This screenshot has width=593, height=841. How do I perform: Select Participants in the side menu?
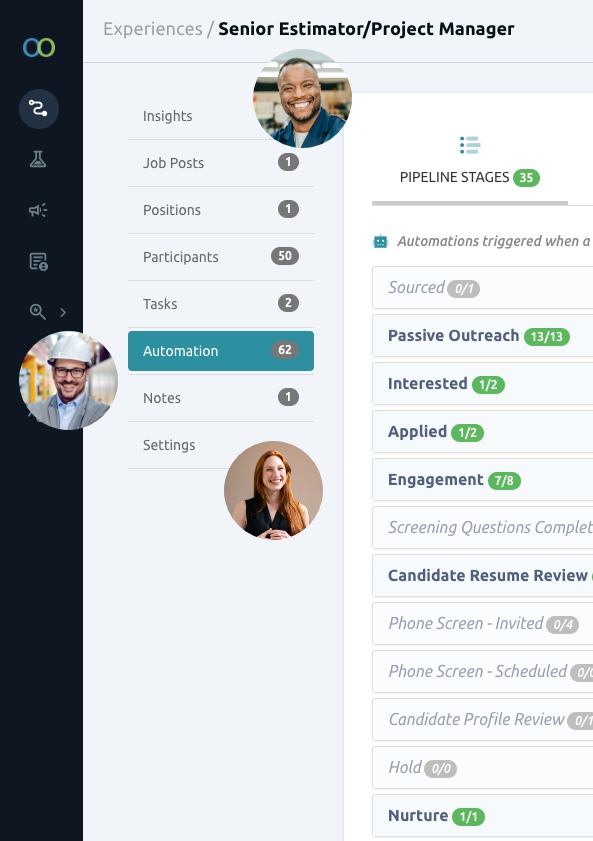[221, 257]
